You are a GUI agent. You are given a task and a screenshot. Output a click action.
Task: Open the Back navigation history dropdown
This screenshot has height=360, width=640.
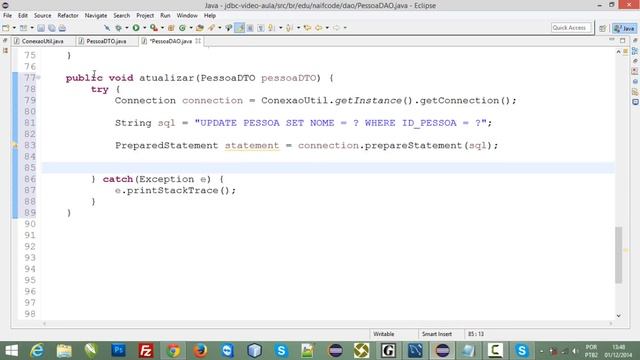point(327,28)
